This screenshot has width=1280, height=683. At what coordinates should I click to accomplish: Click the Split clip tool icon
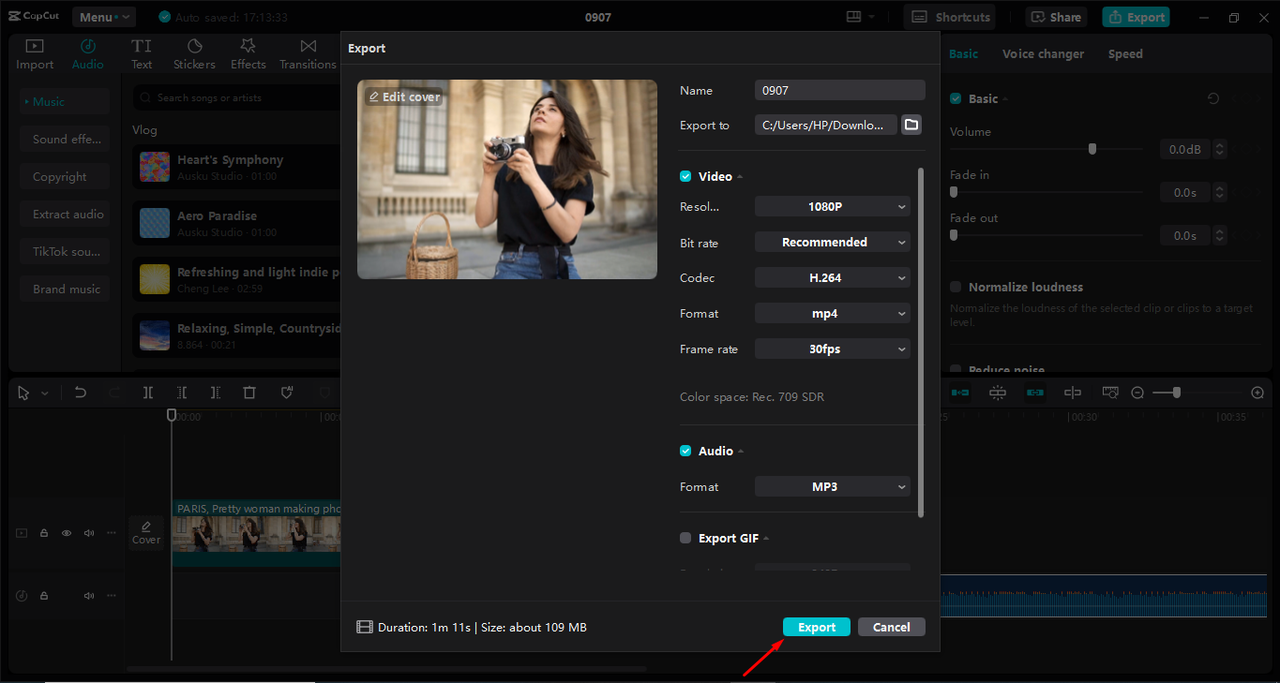148,393
